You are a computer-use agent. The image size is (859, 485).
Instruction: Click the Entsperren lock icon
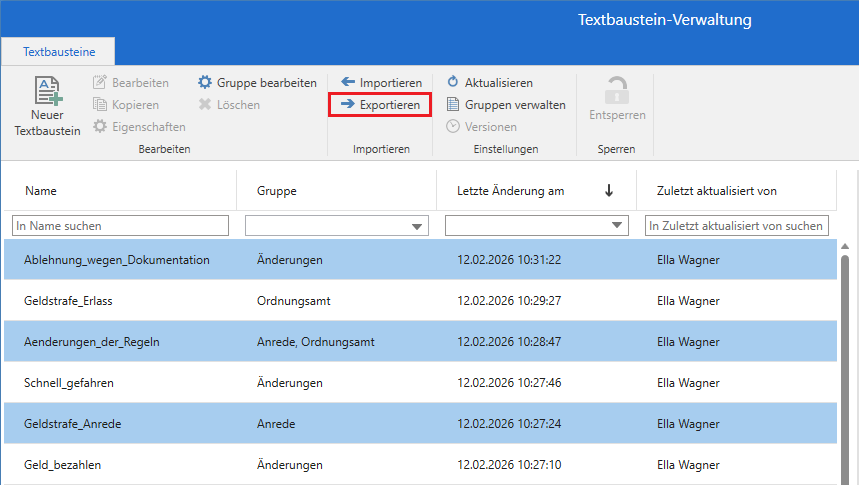tap(617, 92)
